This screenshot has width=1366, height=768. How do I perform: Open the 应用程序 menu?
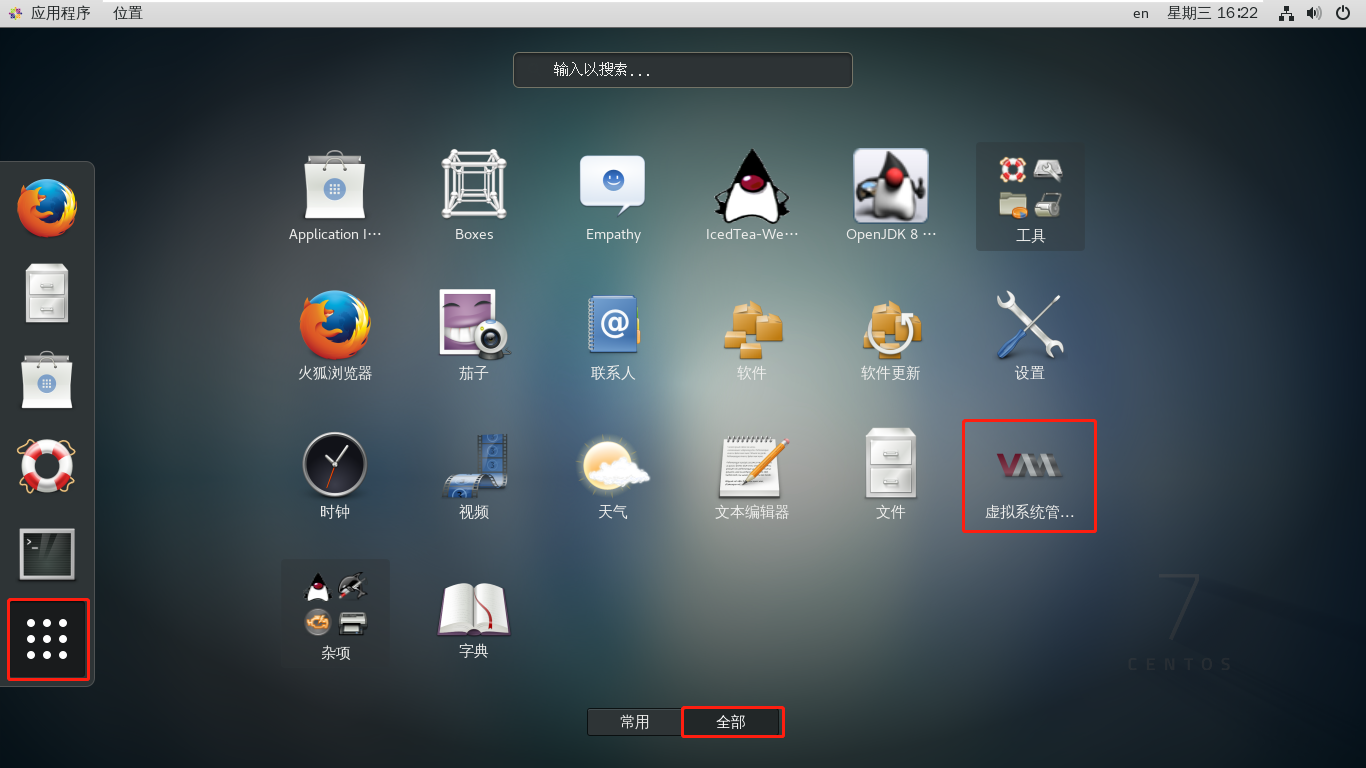(x=52, y=13)
